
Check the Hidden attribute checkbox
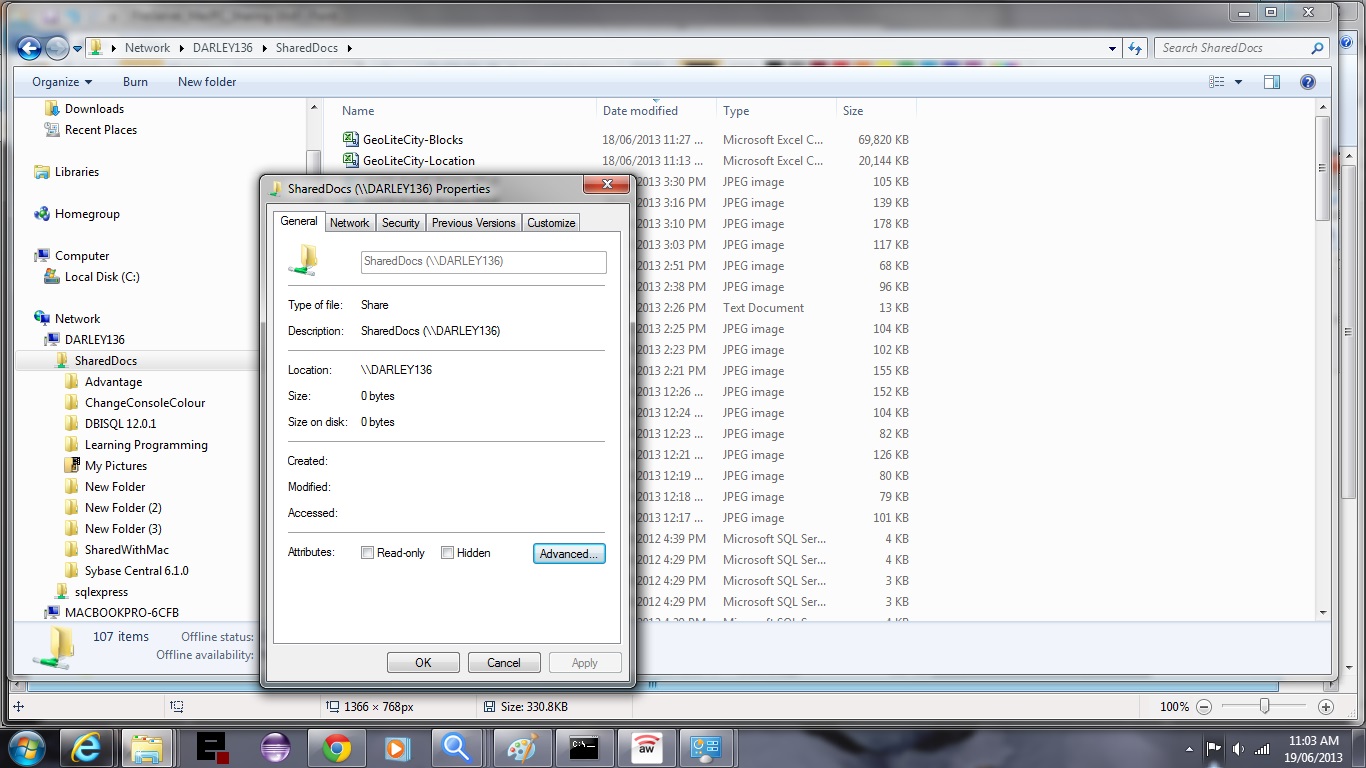pyautogui.click(x=448, y=553)
